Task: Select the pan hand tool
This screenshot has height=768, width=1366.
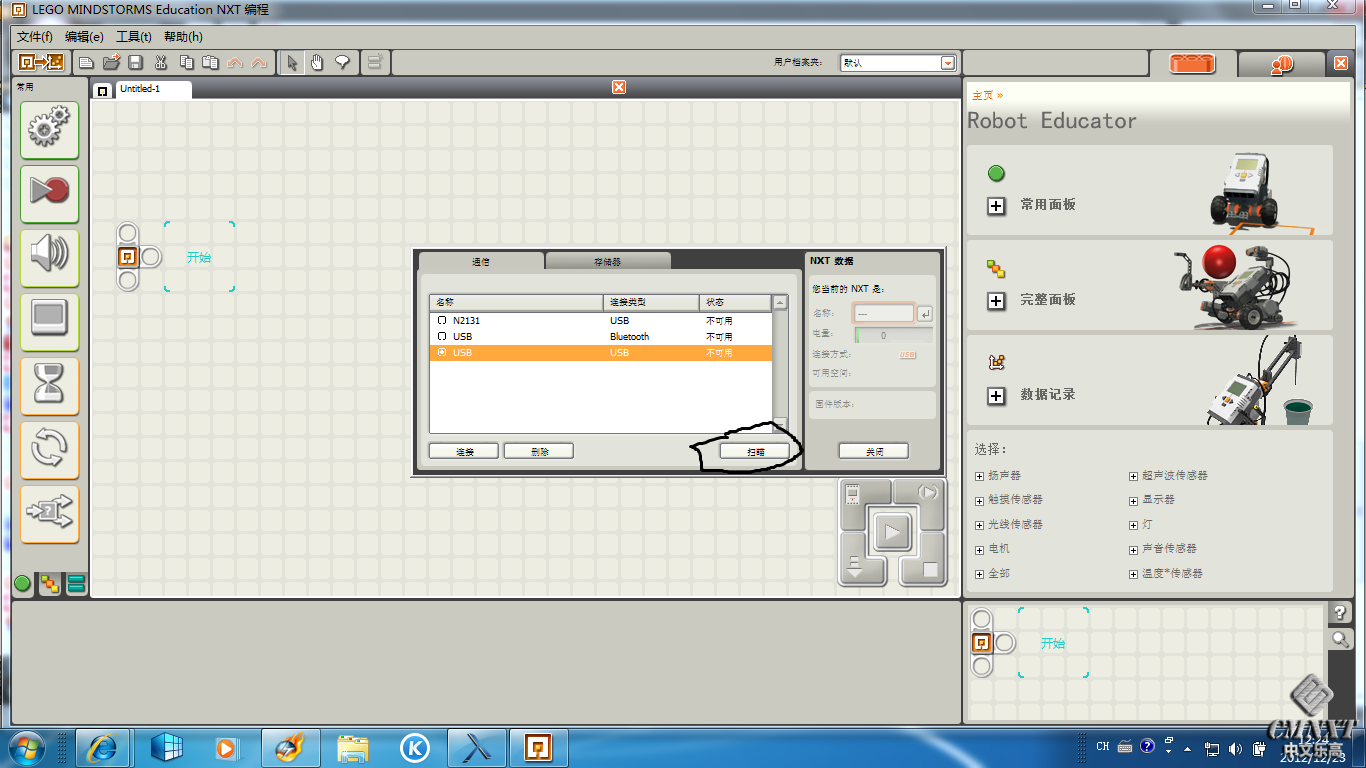Action: [317, 63]
